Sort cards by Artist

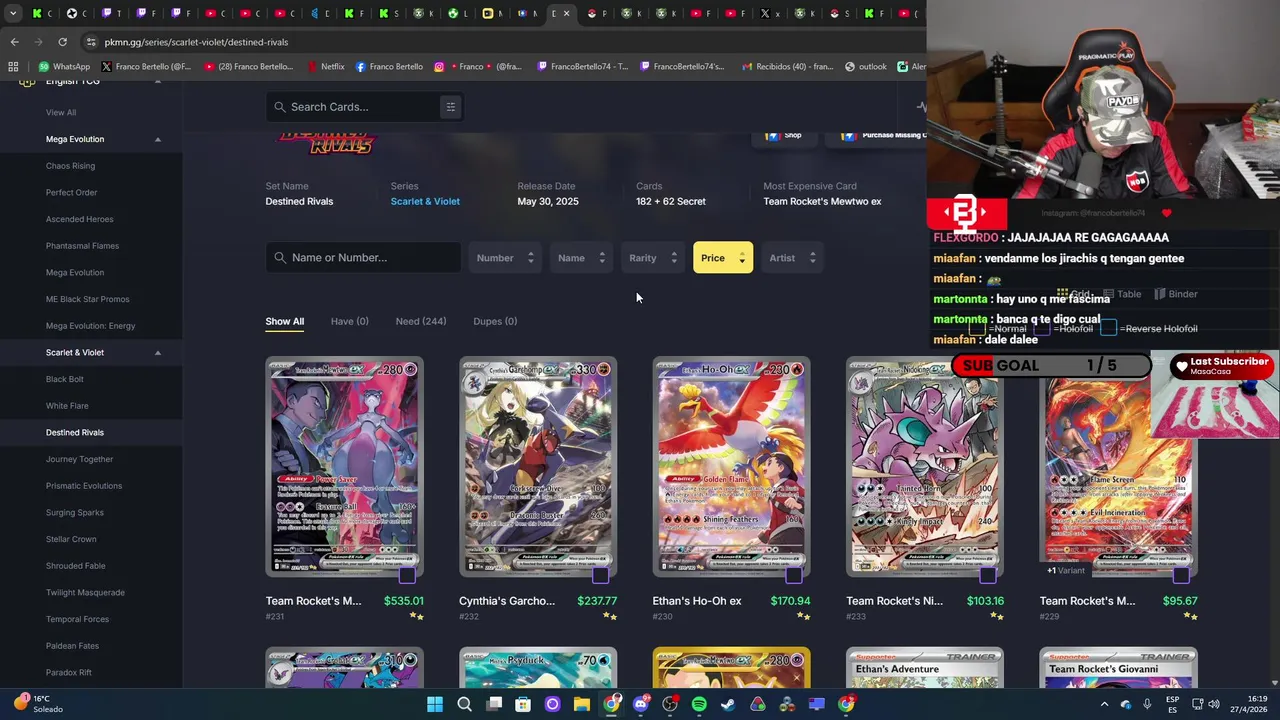pos(791,258)
